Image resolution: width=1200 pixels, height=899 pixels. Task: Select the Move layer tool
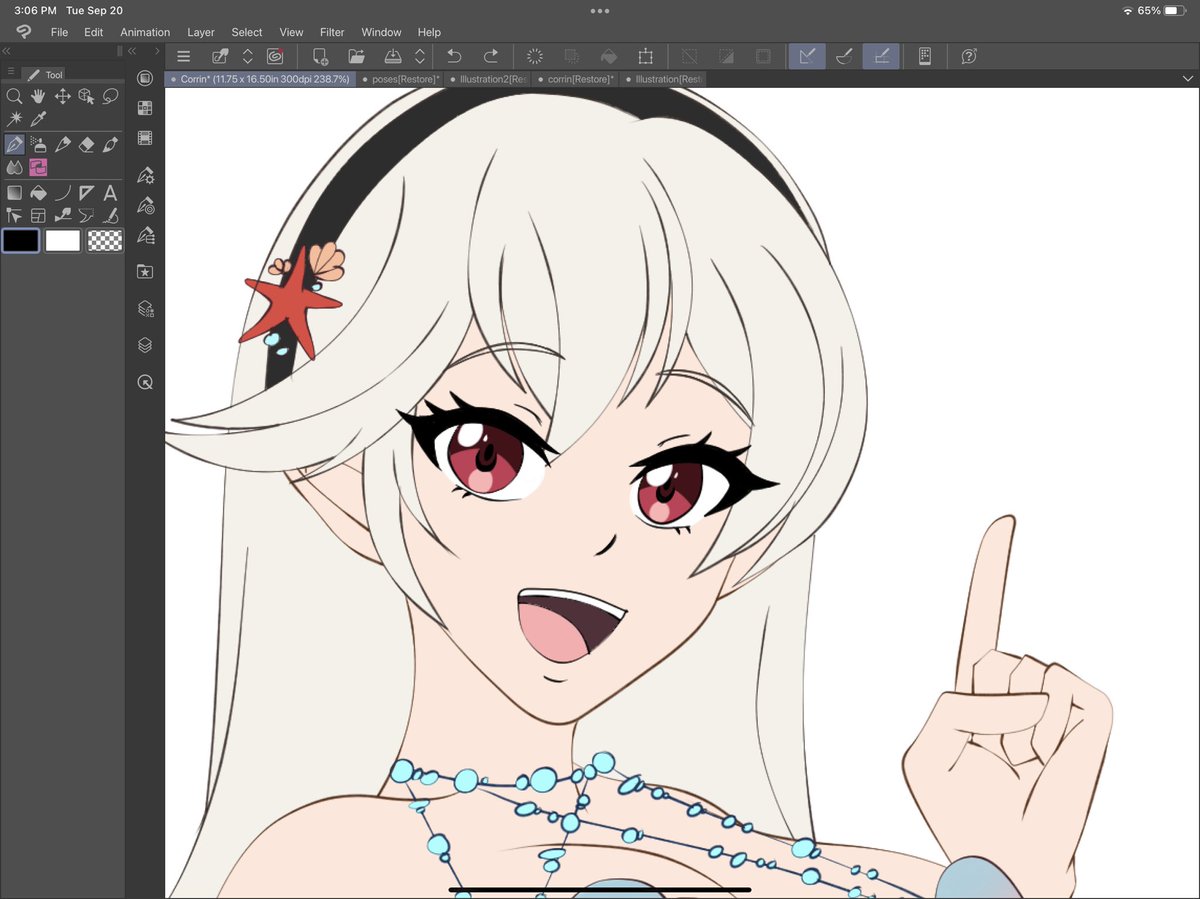62,96
